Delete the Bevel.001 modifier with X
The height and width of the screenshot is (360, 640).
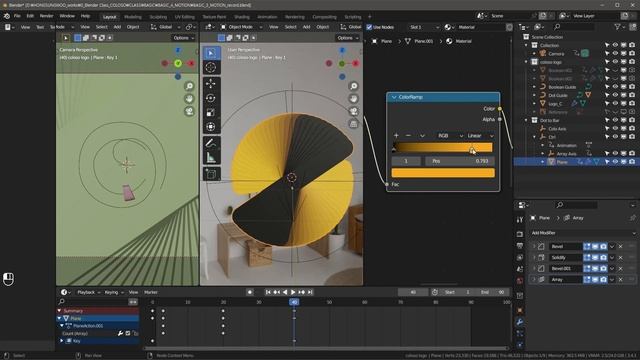[x=620, y=269]
